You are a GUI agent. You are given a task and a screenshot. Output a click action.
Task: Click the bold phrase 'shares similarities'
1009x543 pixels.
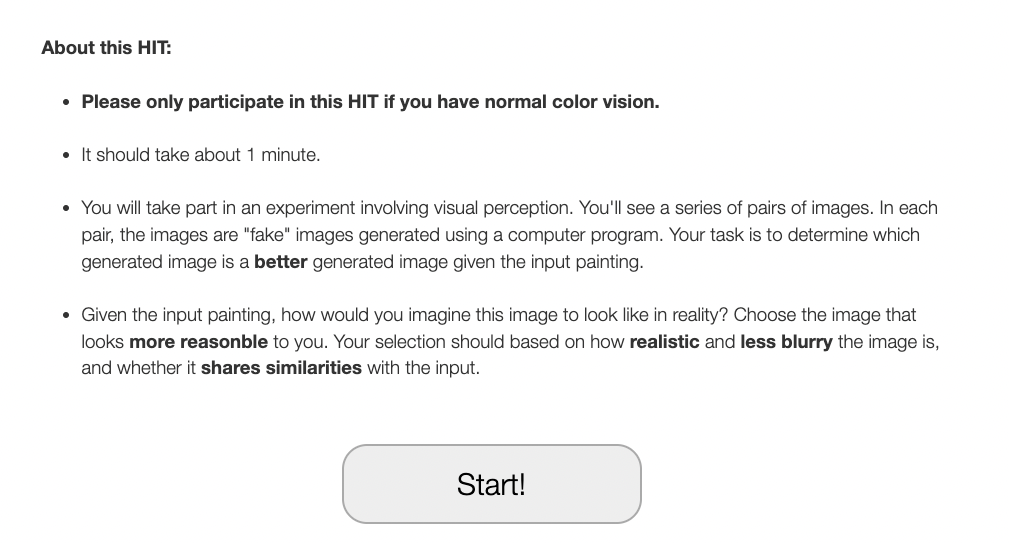click(x=281, y=368)
